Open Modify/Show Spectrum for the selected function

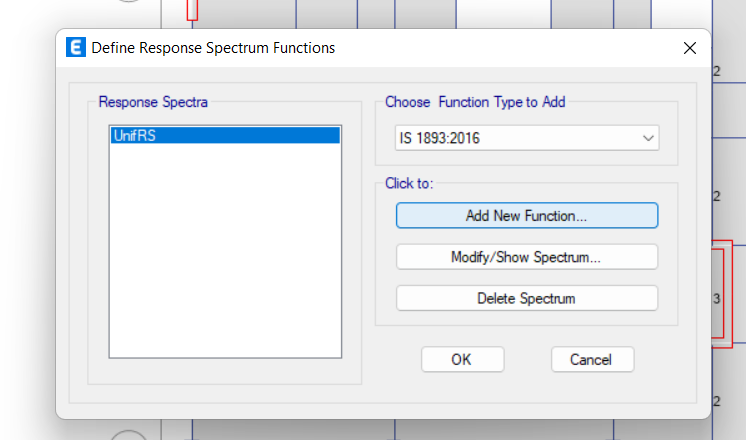pyautogui.click(x=527, y=257)
